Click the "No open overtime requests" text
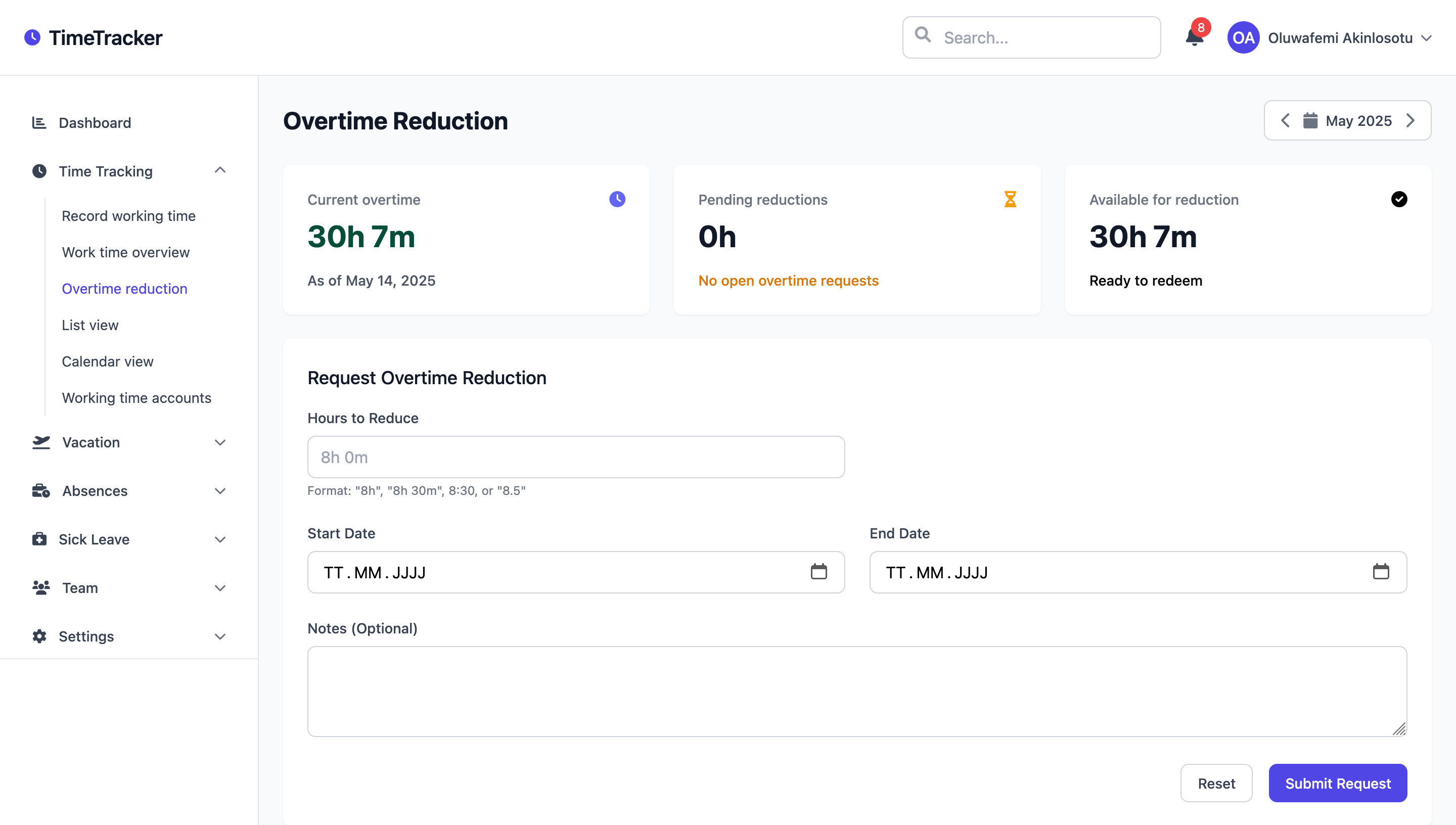 [x=788, y=281]
